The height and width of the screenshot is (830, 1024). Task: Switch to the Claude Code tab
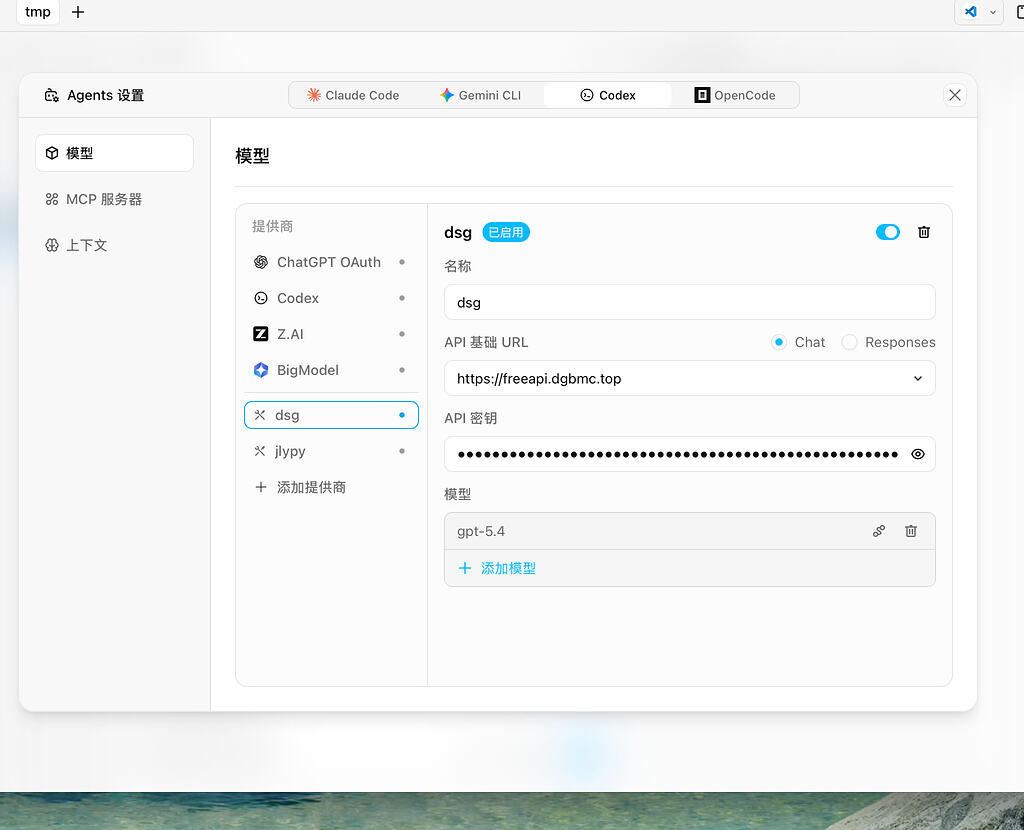tap(353, 95)
